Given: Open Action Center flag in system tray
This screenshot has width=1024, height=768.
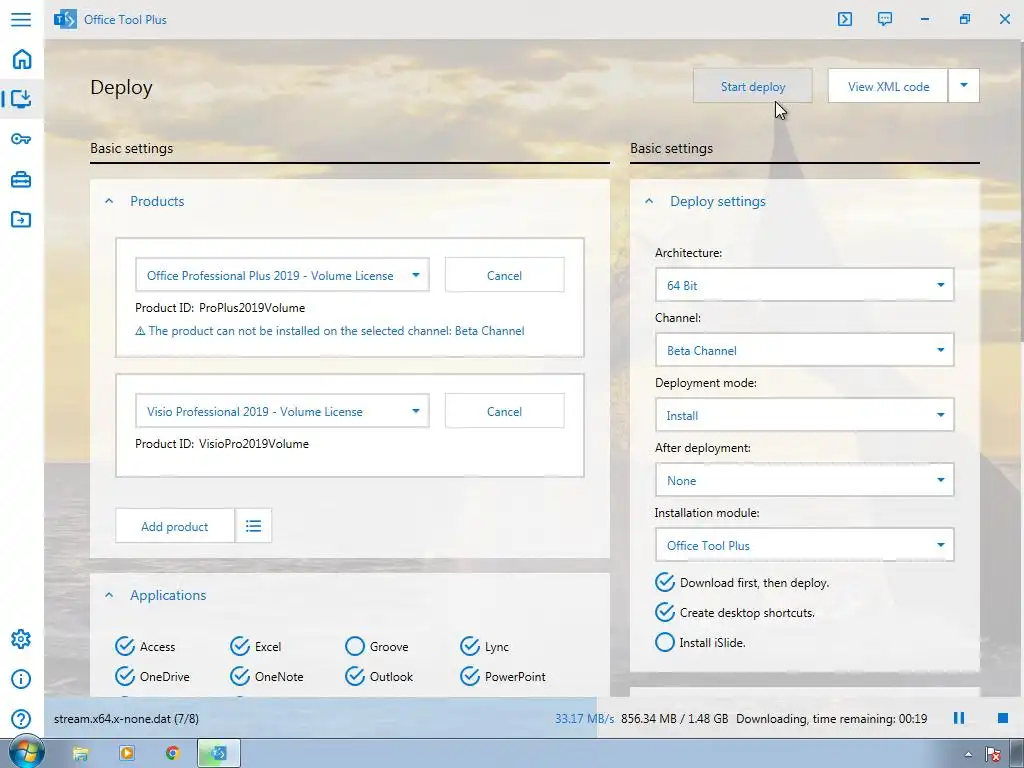Looking at the screenshot, I should tap(993, 754).
